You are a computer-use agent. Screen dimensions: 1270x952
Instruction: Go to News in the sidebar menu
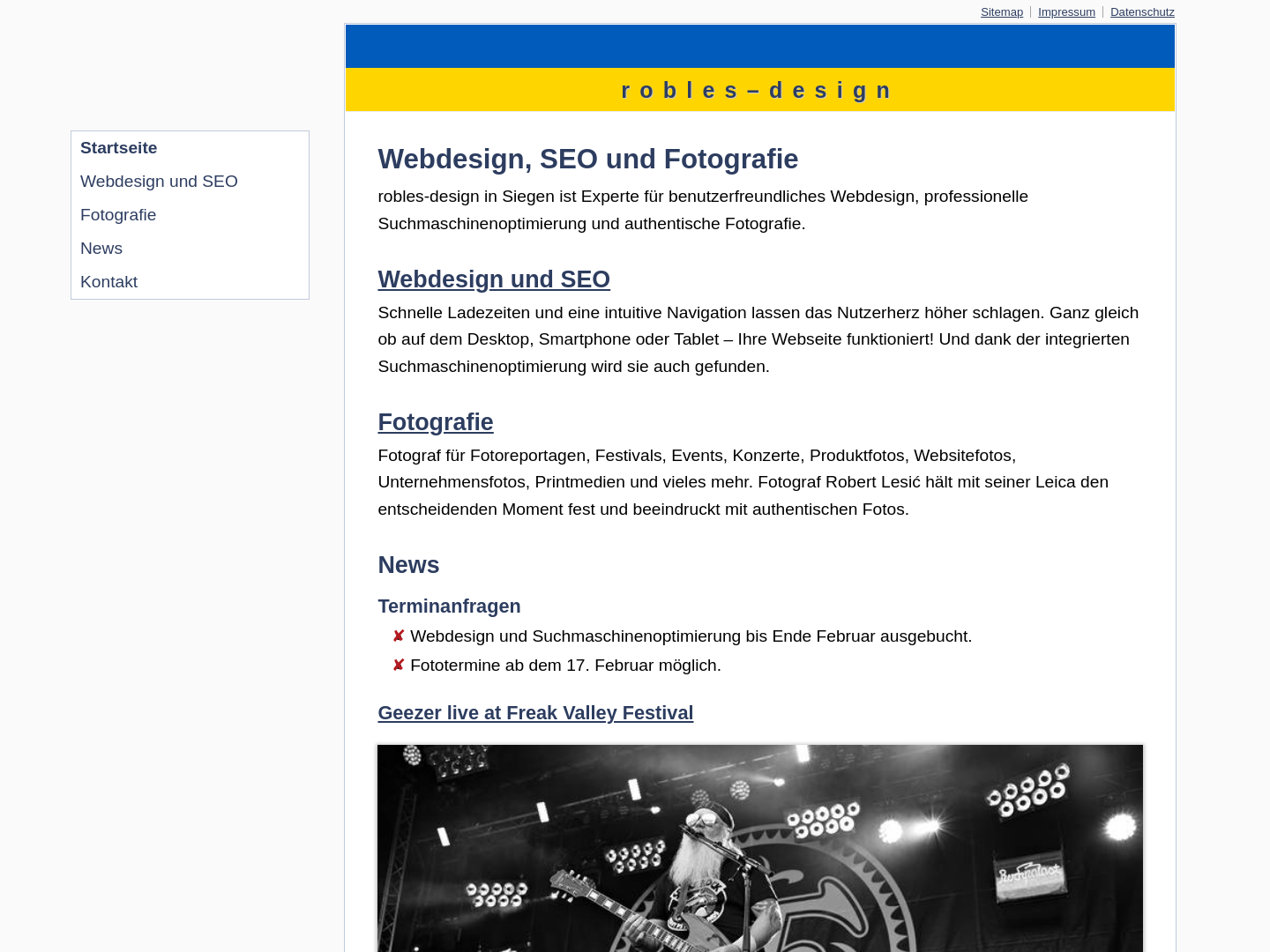tap(190, 249)
